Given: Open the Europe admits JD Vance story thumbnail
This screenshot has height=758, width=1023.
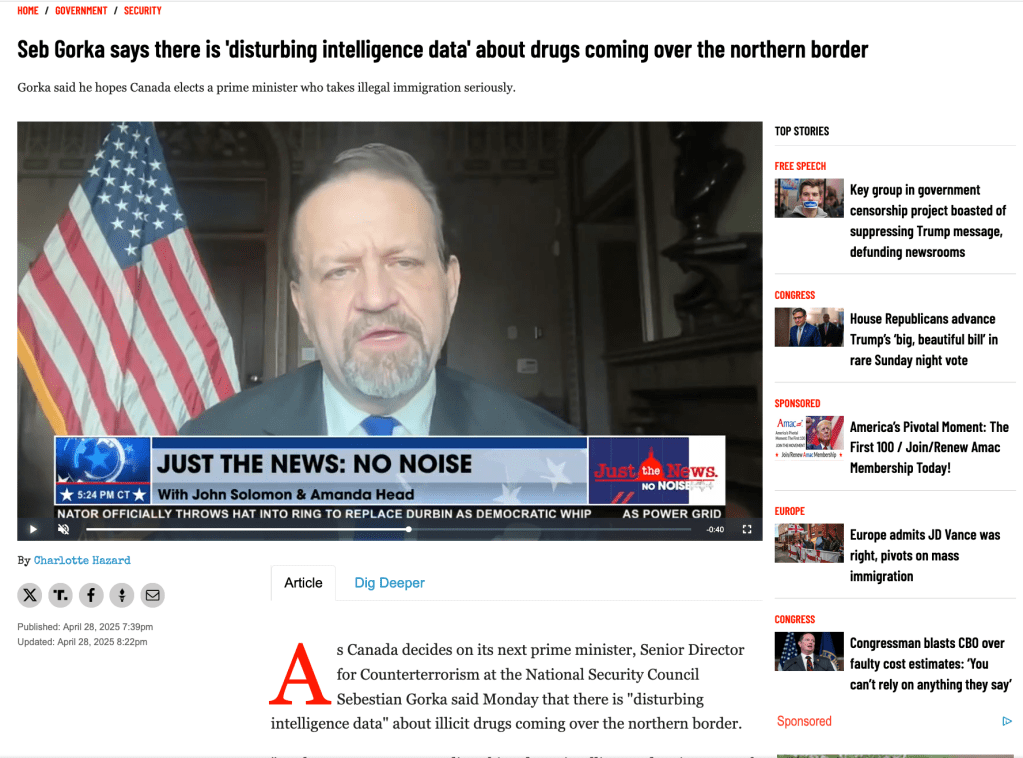Looking at the screenshot, I should point(809,543).
